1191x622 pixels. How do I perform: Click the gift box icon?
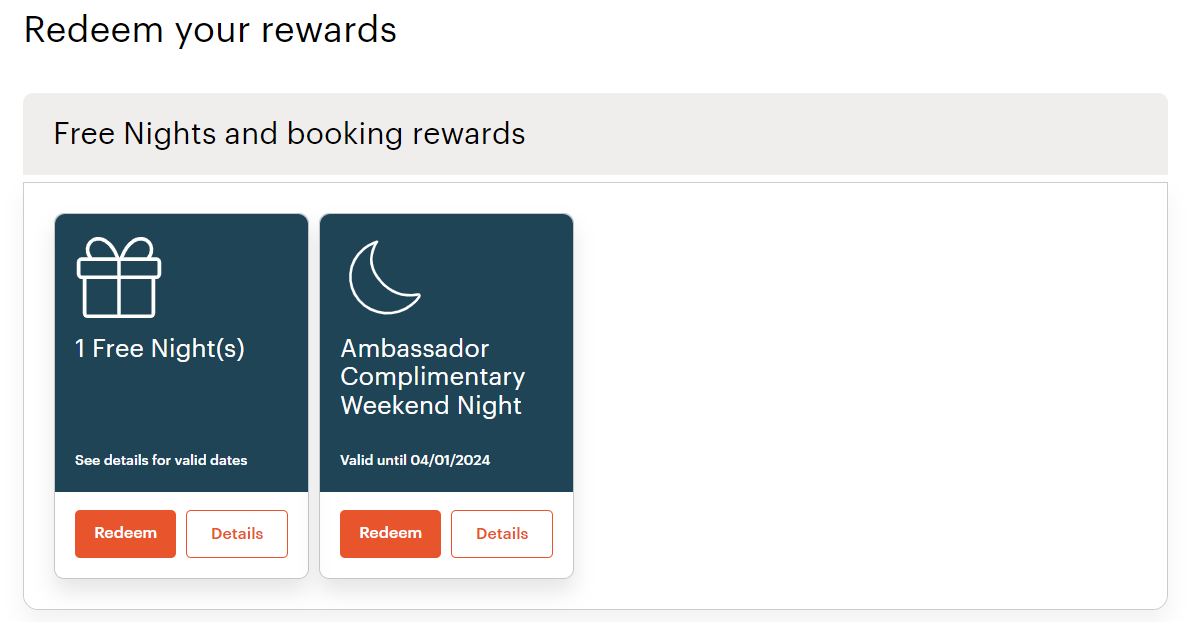coord(118,277)
